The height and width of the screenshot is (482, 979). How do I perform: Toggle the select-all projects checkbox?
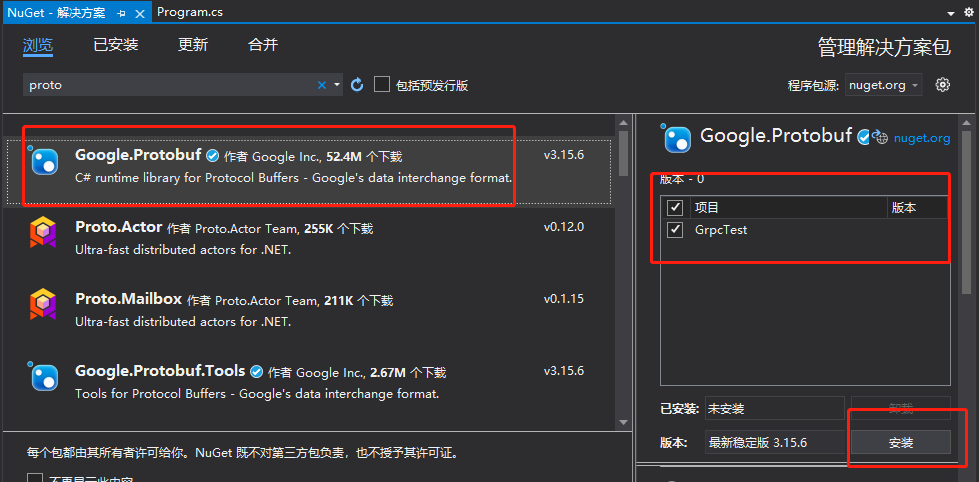coord(675,207)
